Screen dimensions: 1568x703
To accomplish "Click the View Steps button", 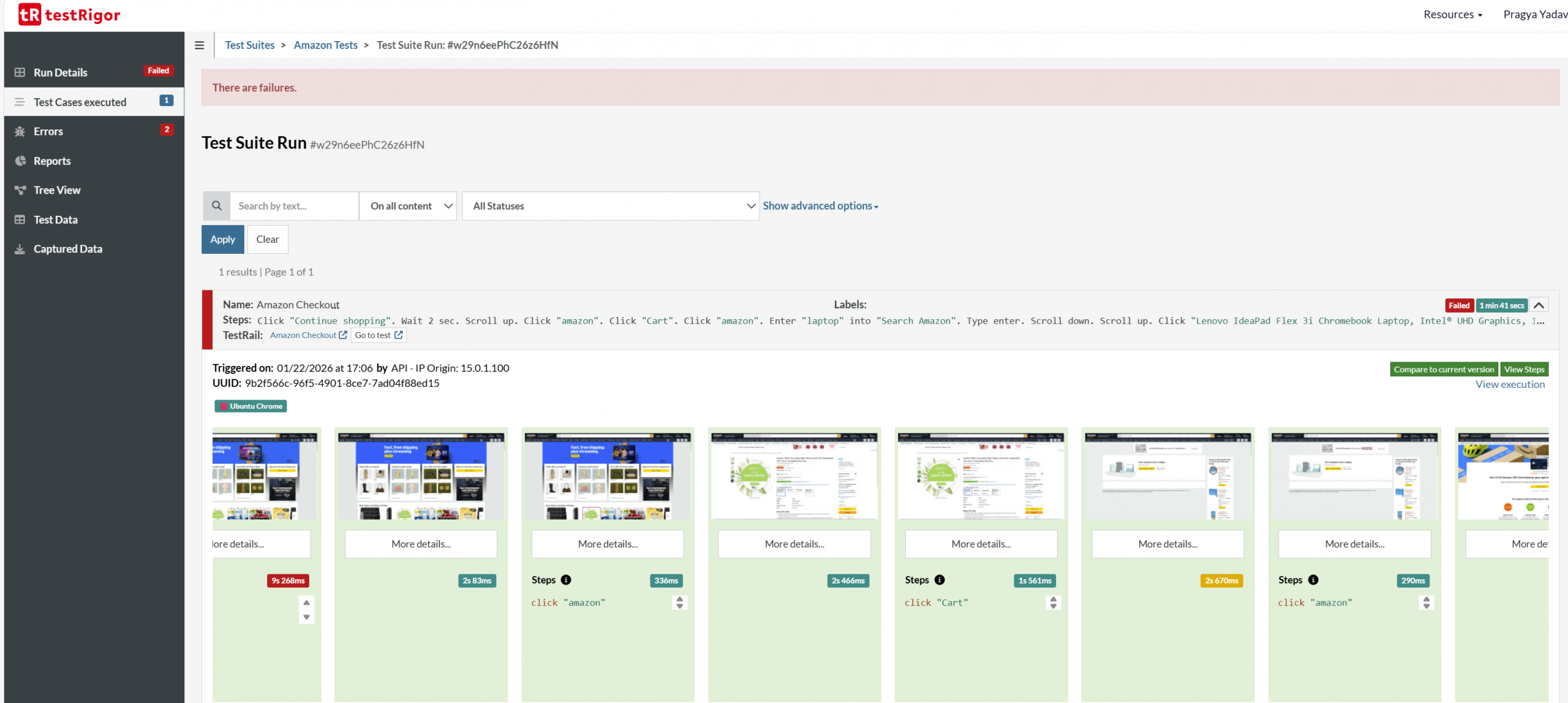I will click(x=1524, y=369).
